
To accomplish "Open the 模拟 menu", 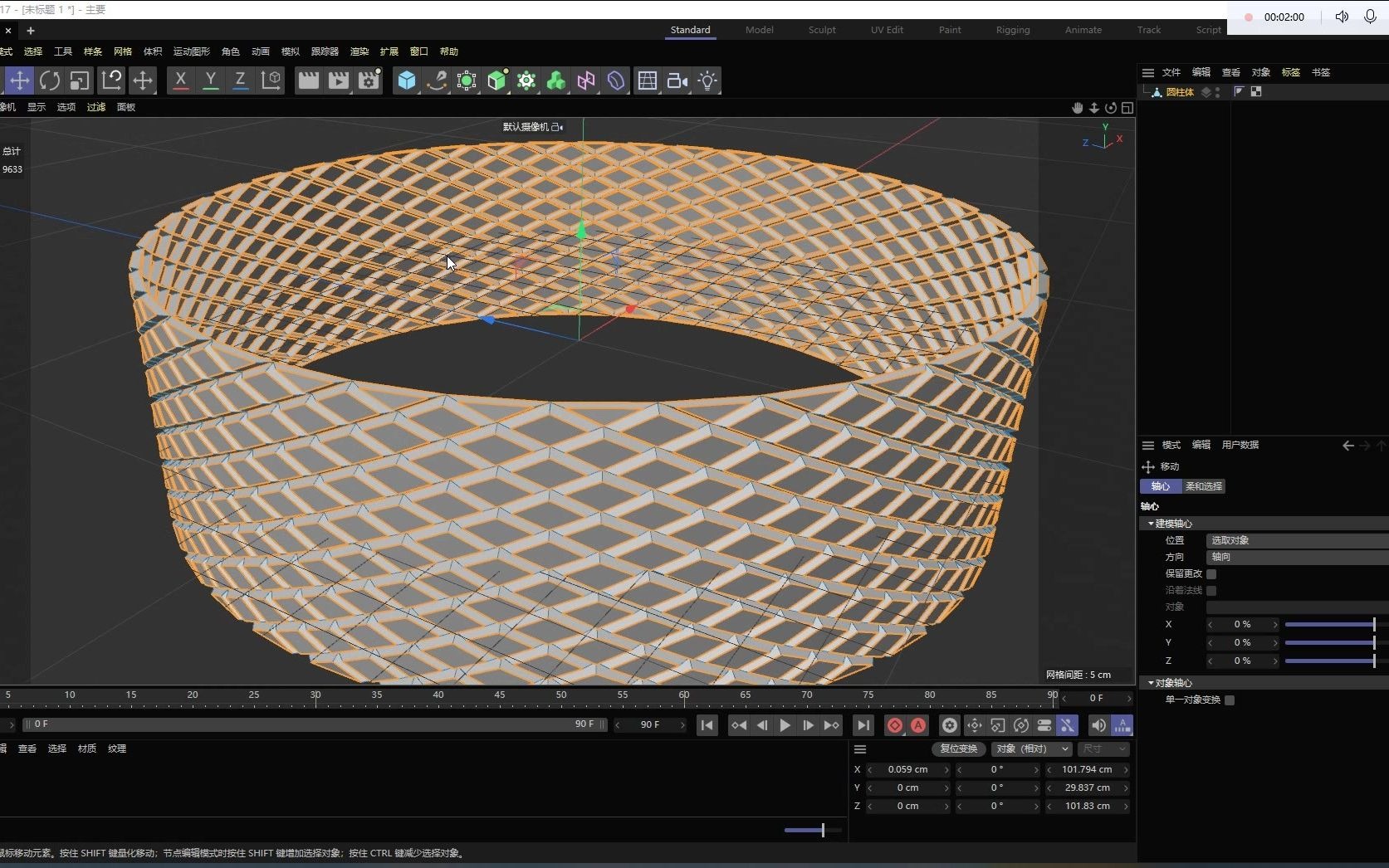I will pos(290,51).
